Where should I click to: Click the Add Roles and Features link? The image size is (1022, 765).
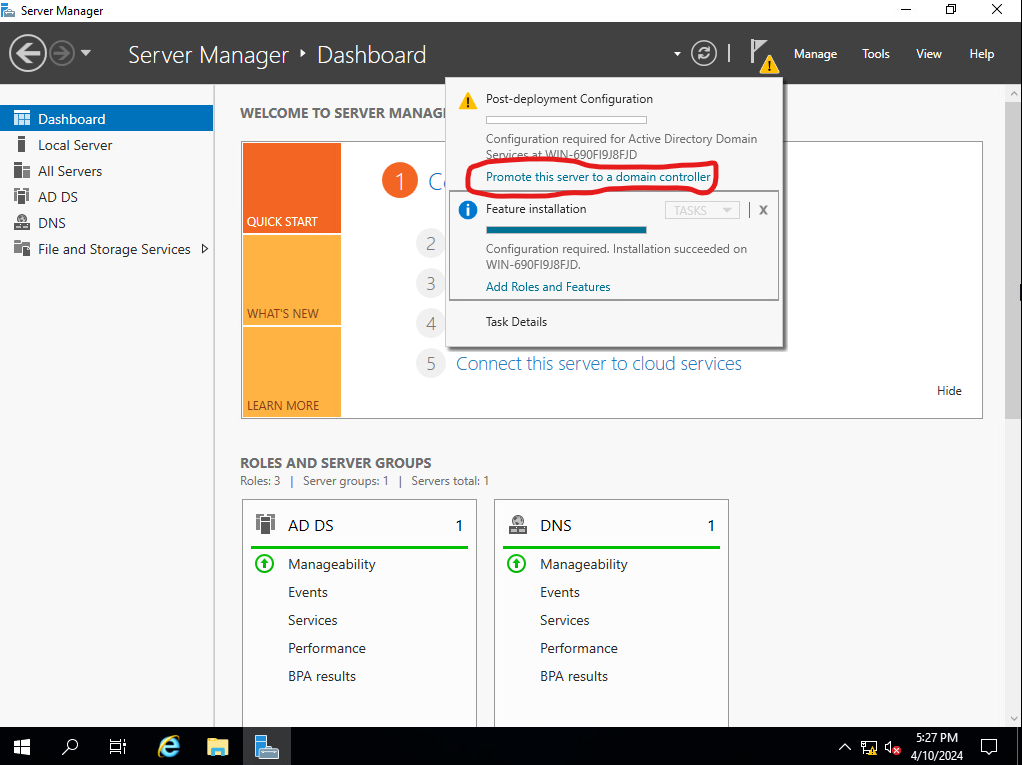pos(548,287)
